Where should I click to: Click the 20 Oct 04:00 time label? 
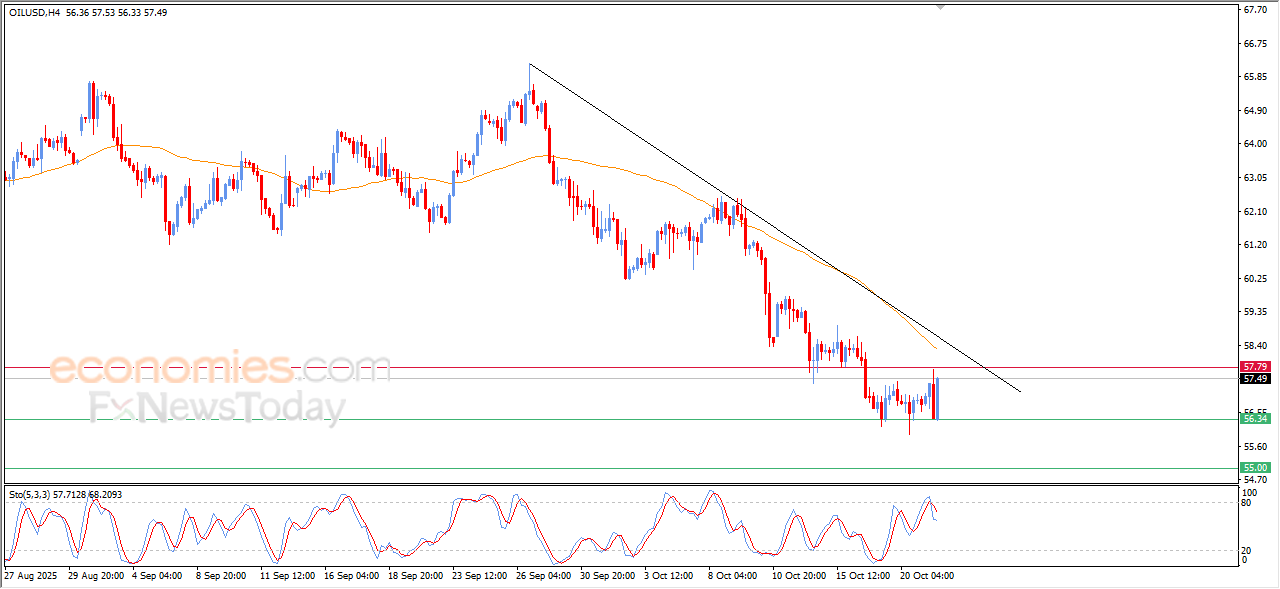926,577
